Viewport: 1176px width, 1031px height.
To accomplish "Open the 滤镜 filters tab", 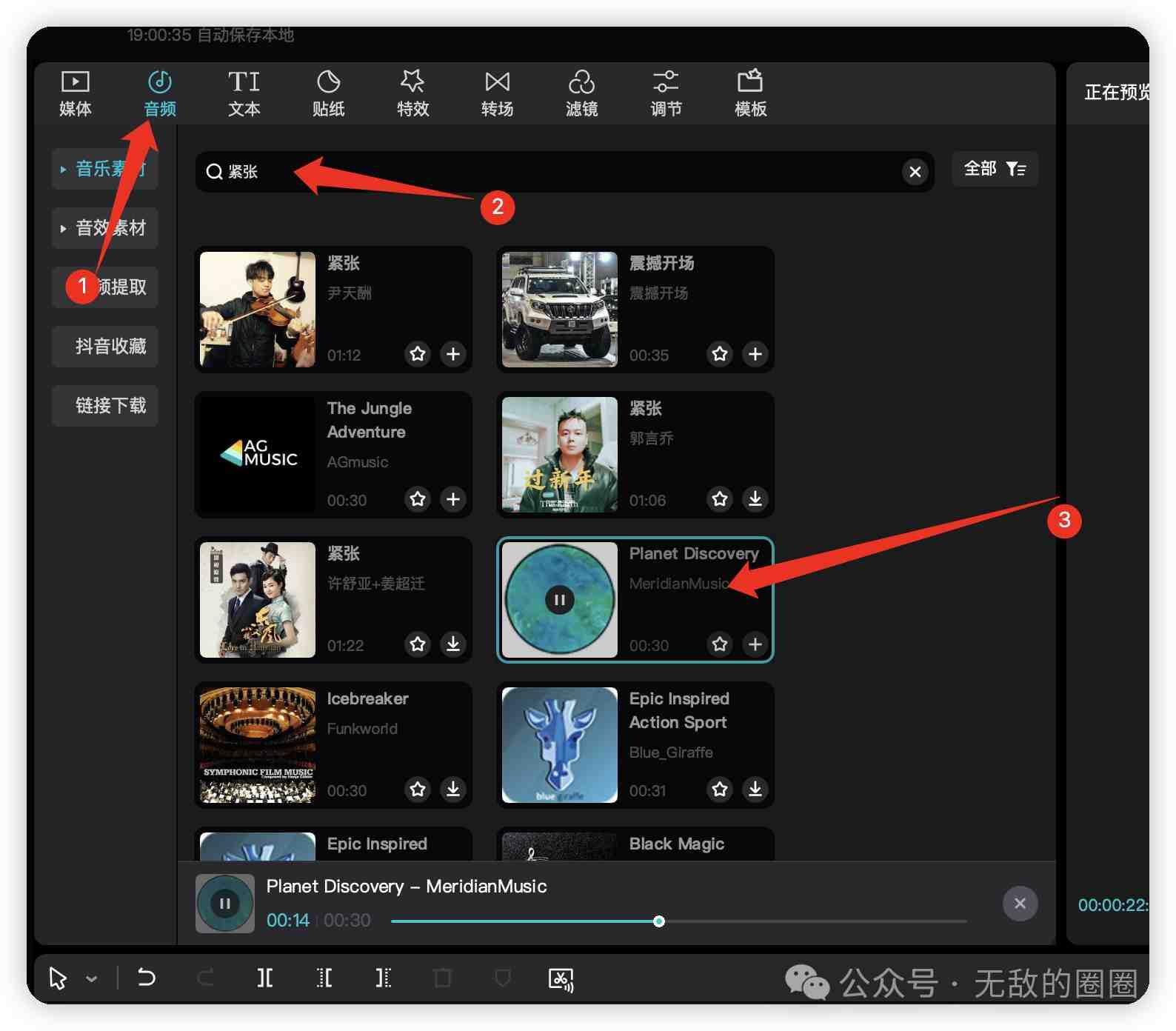I will coord(581,93).
